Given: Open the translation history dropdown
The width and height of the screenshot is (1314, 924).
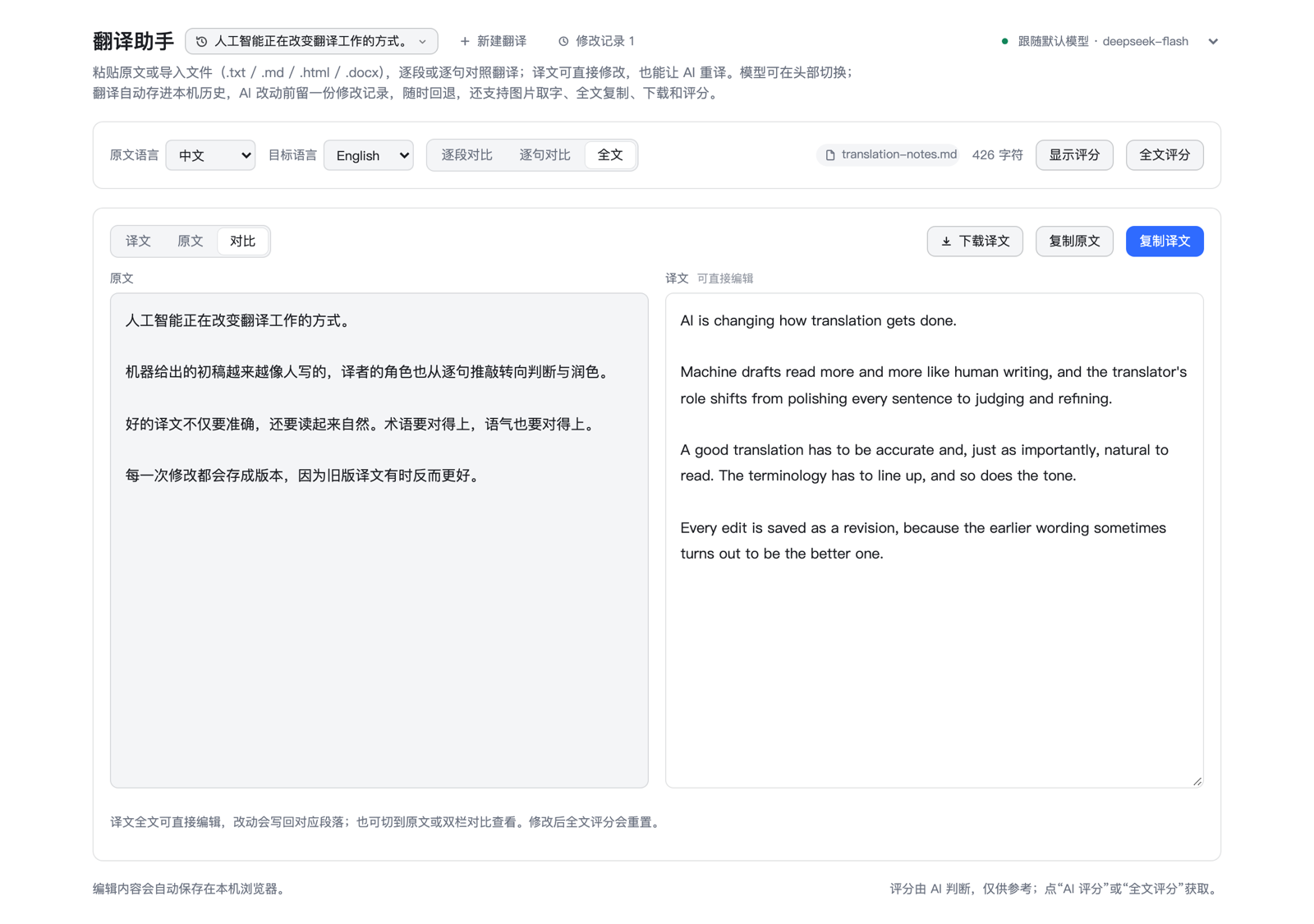Looking at the screenshot, I should coord(311,41).
